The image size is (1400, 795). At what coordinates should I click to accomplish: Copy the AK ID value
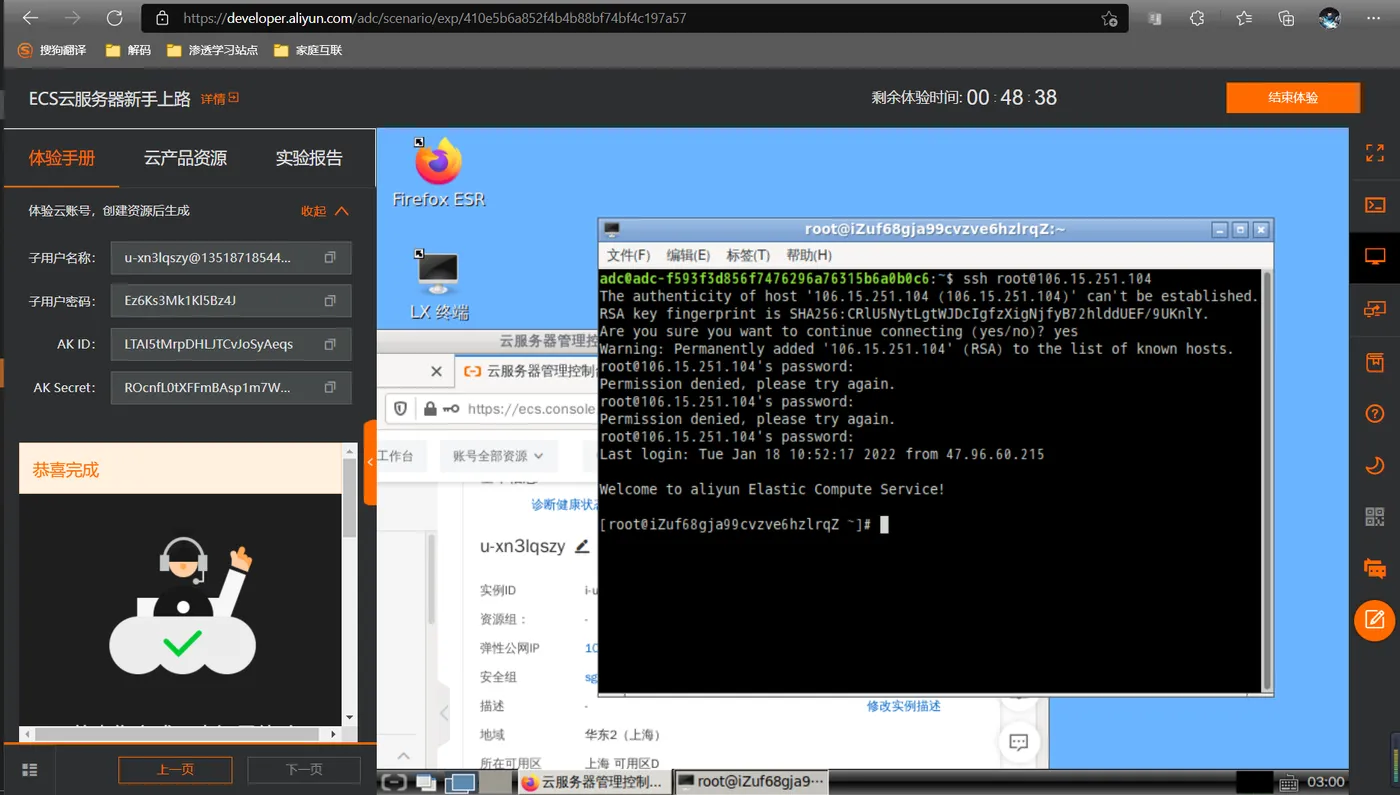pyautogui.click(x=330, y=344)
